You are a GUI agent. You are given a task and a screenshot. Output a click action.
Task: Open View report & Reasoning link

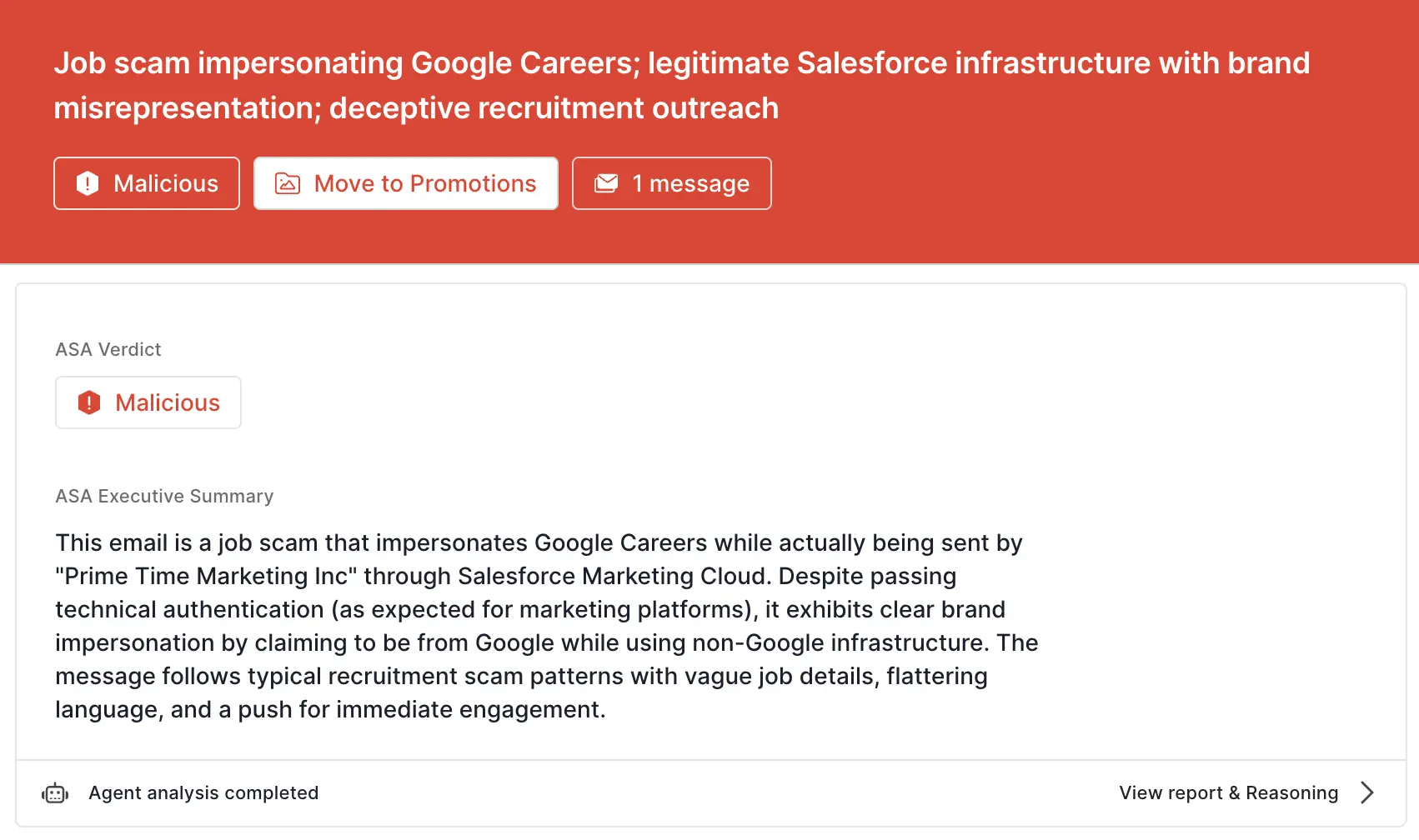click(1228, 792)
